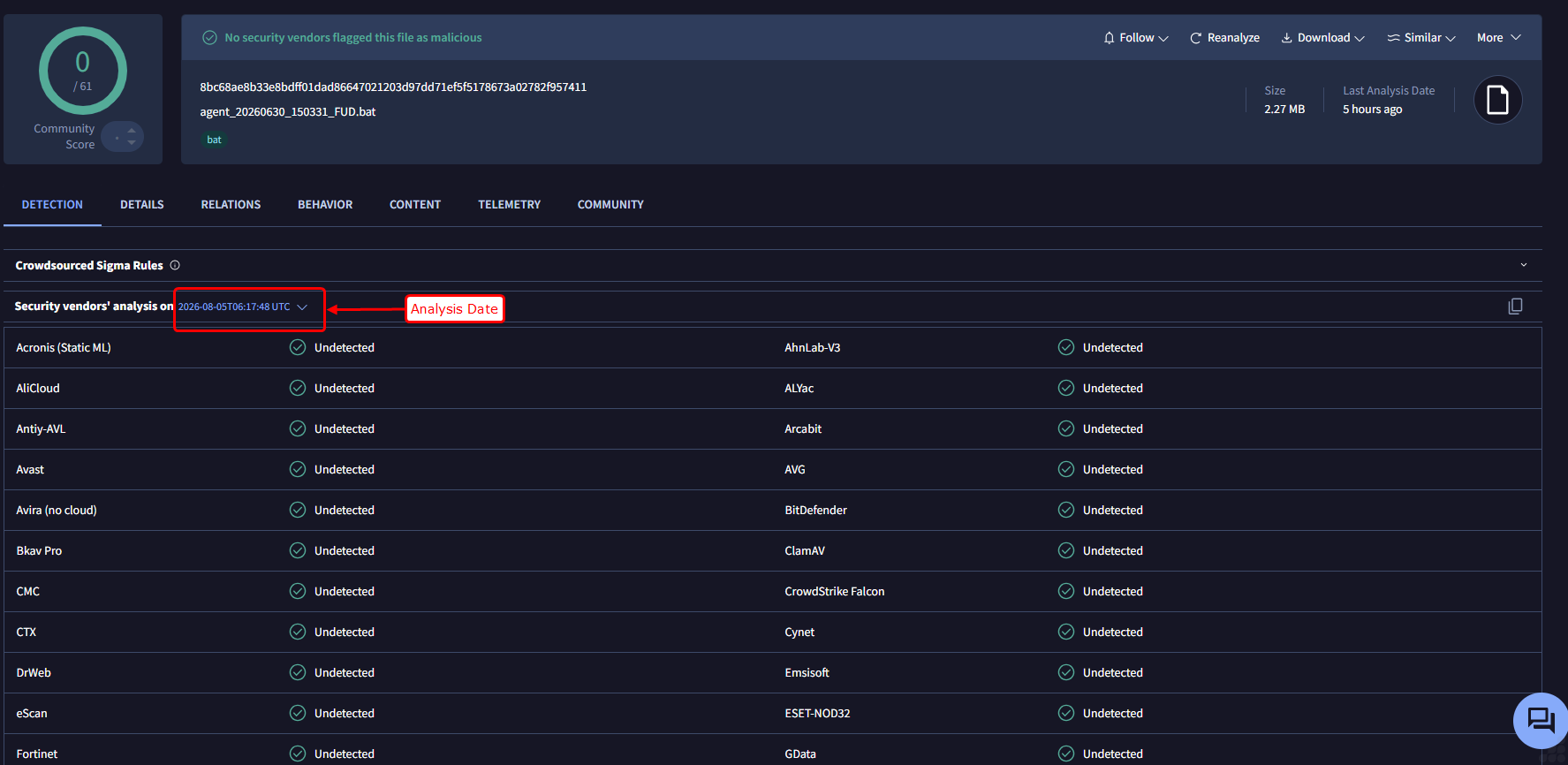Screen dimensions: 1568x765
Task: Click the green check icon in malicious banner
Action: (210, 37)
